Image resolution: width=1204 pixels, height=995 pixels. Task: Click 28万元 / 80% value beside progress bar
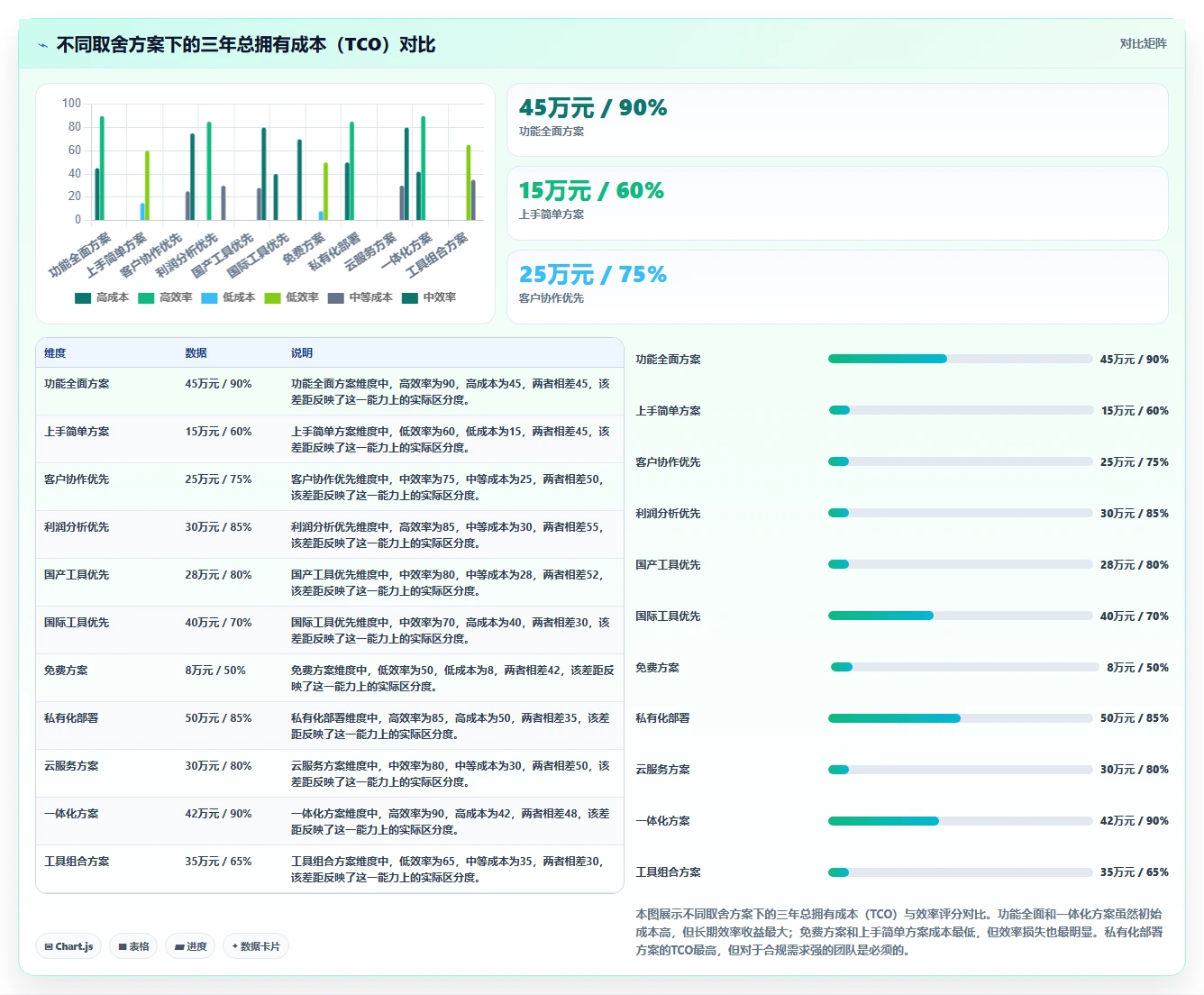click(1134, 565)
